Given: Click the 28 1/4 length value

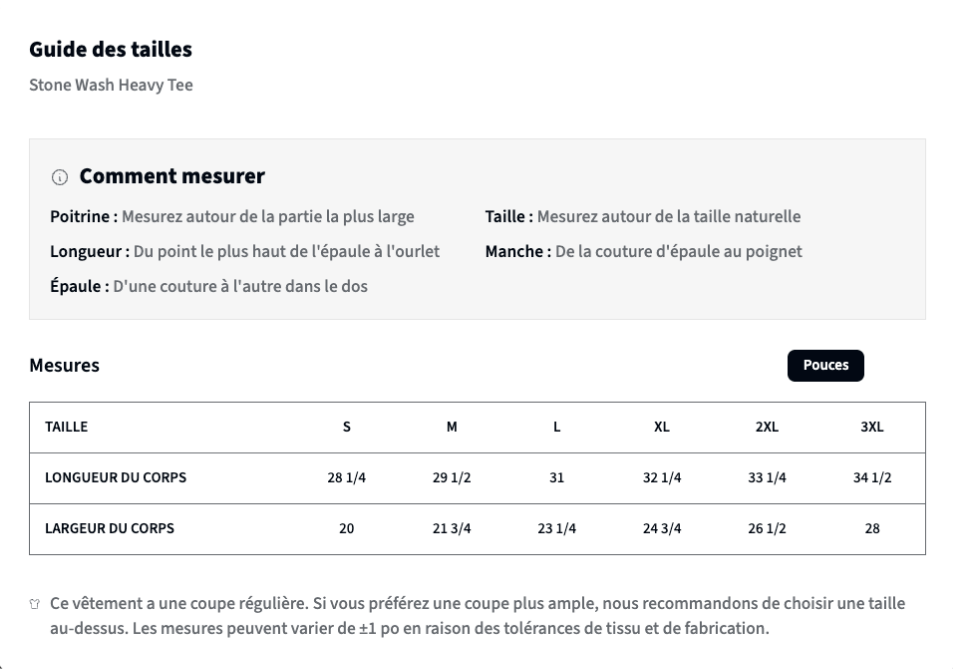Looking at the screenshot, I should 347,478.
